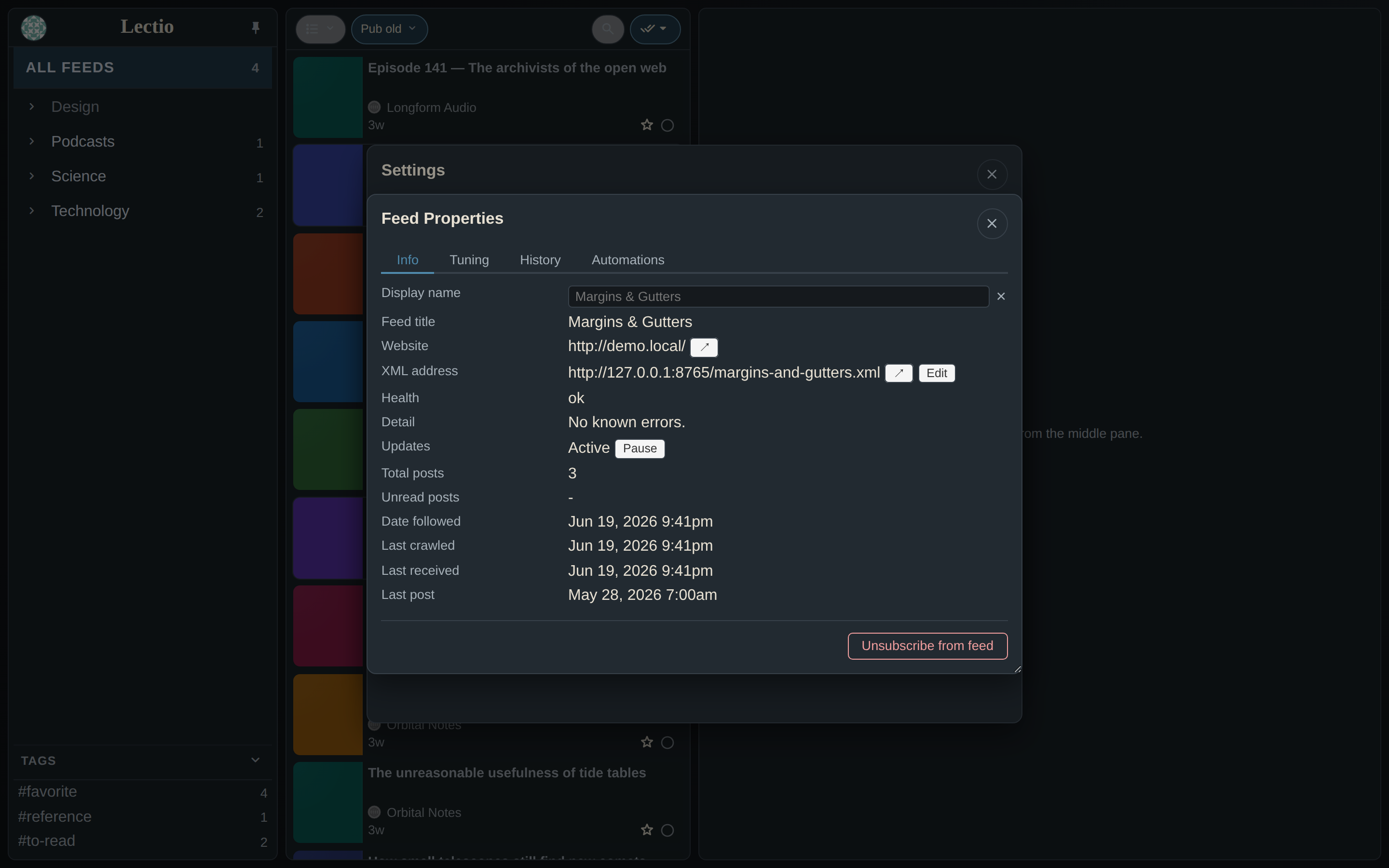
Task: Open the Science folder label
Action: (x=79, y=176)
